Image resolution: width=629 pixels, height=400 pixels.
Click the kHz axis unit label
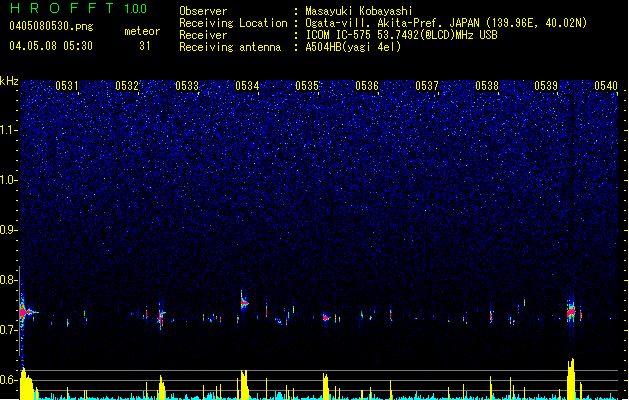point(9,81)
